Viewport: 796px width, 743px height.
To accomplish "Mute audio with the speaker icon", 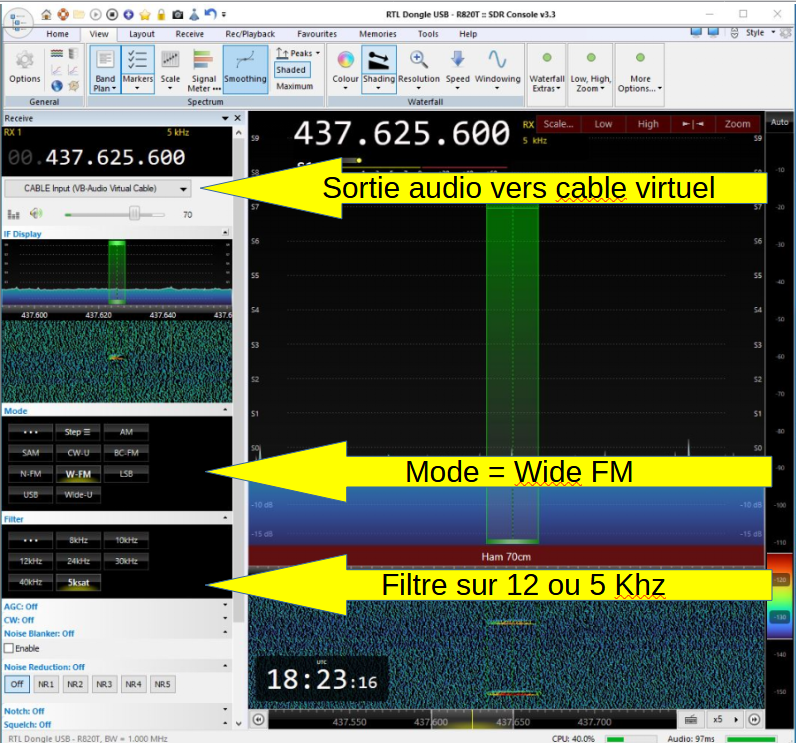I will coord(37,213).
